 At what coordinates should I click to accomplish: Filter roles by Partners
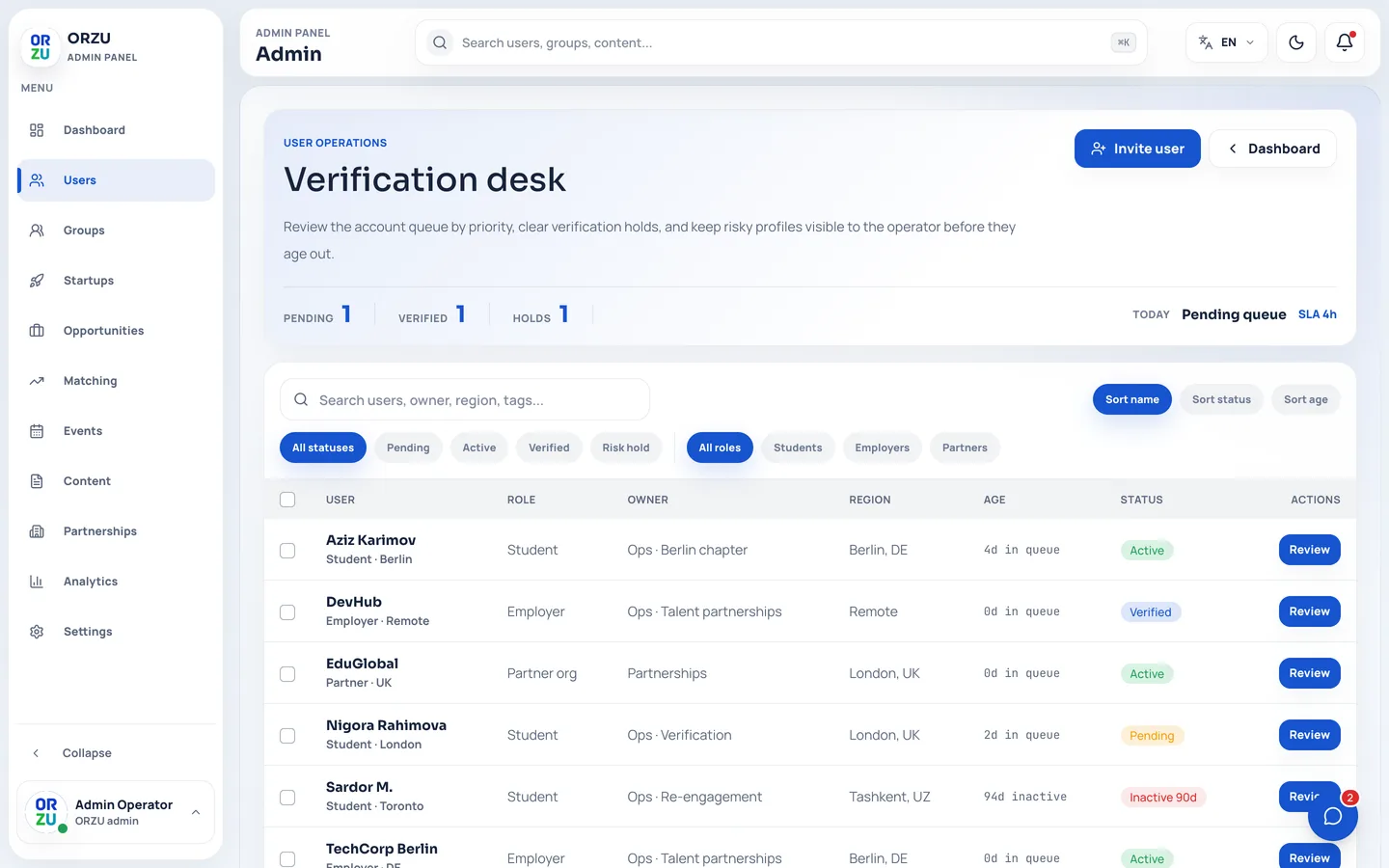(965, 448)
